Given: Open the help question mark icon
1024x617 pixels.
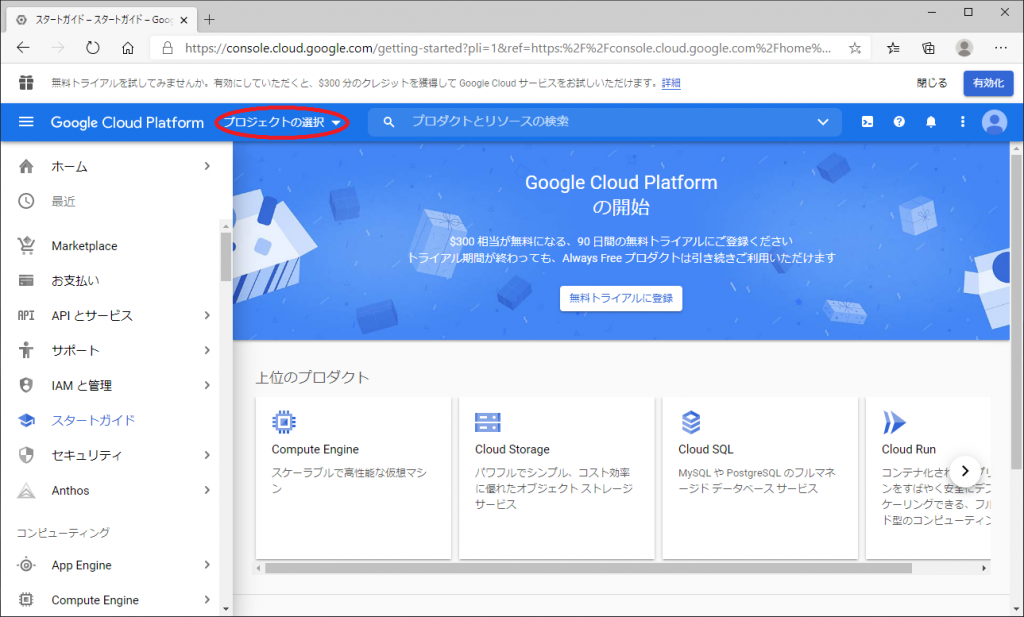Looking at the screenshot, I should coord(899,122).
